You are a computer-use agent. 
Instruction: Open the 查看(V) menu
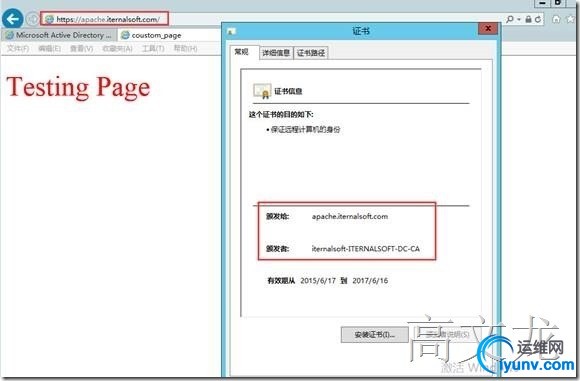tap(82, 48)
